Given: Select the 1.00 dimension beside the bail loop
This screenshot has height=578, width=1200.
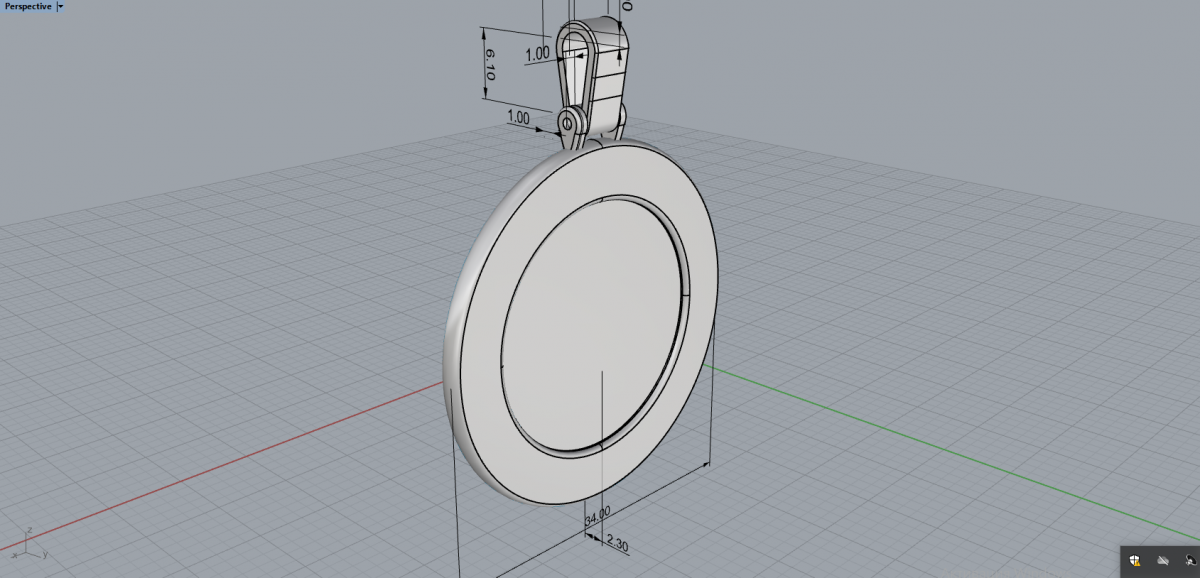Looking at the screenshot, I should tap(537, 53).
